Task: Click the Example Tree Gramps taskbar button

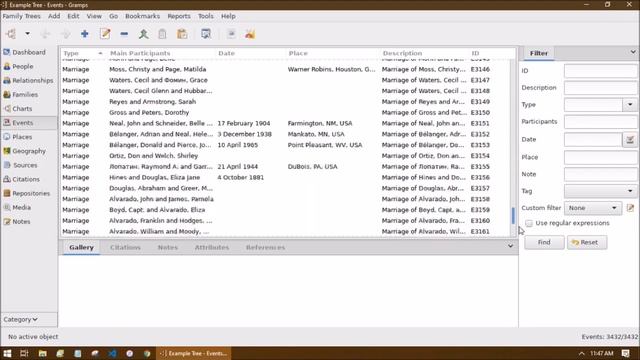Action: (x=193, y=353)
